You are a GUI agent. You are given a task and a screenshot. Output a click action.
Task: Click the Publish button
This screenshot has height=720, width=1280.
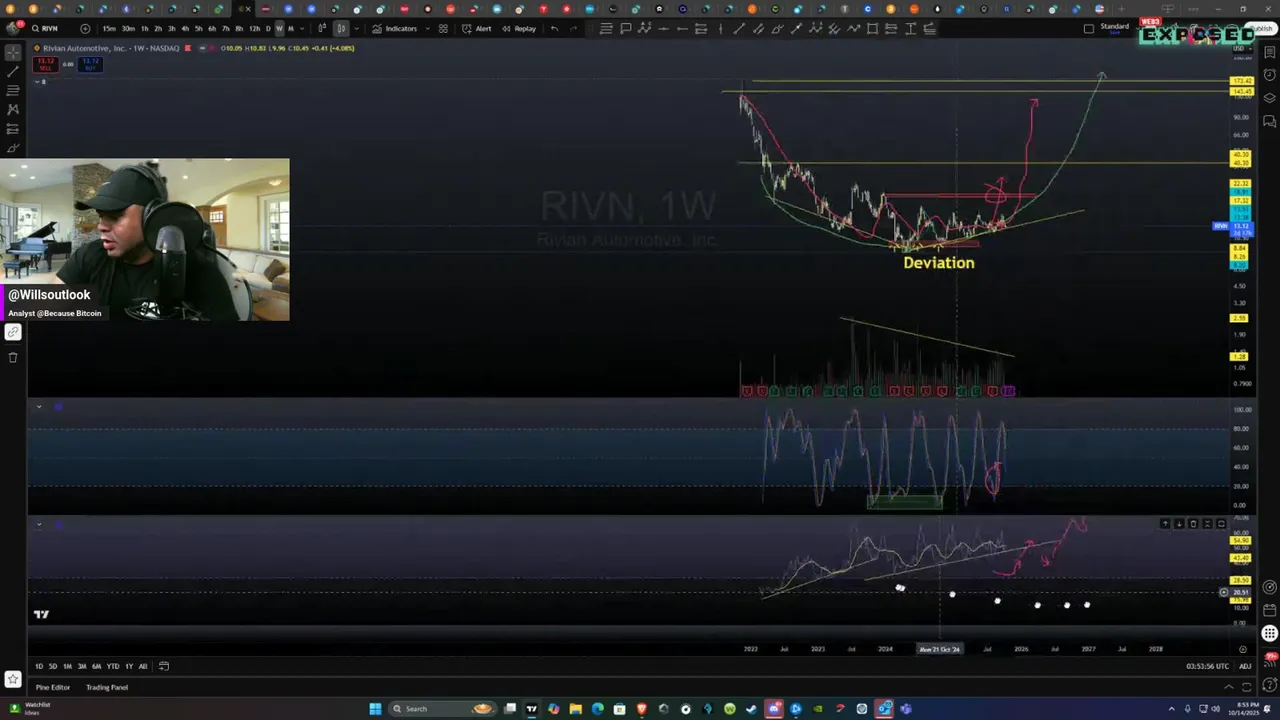tap(1260, 28)
